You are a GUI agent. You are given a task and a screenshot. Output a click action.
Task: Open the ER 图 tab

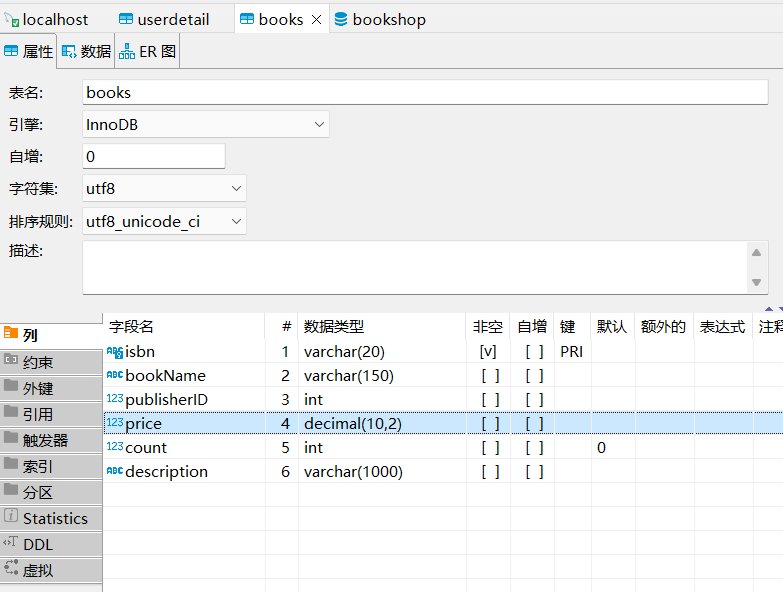pos(147,51)
